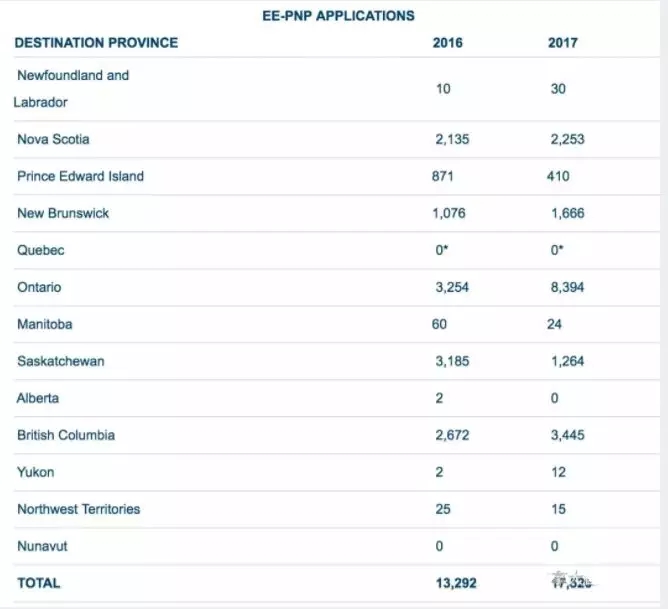This screenshot has width=668, height=609.
Task: Click Newfoundland and Labrador 2017 value 30
Action: point(558,89)
